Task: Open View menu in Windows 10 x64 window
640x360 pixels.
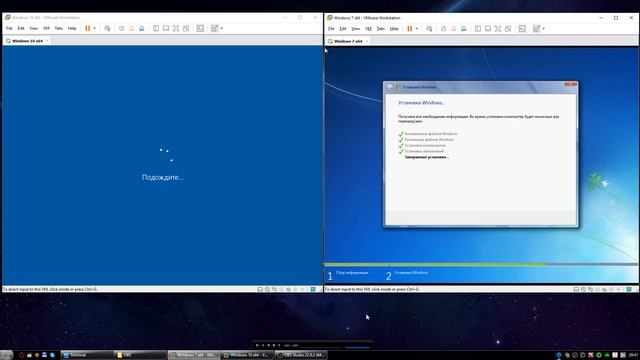Action: (x=33, y=29)
